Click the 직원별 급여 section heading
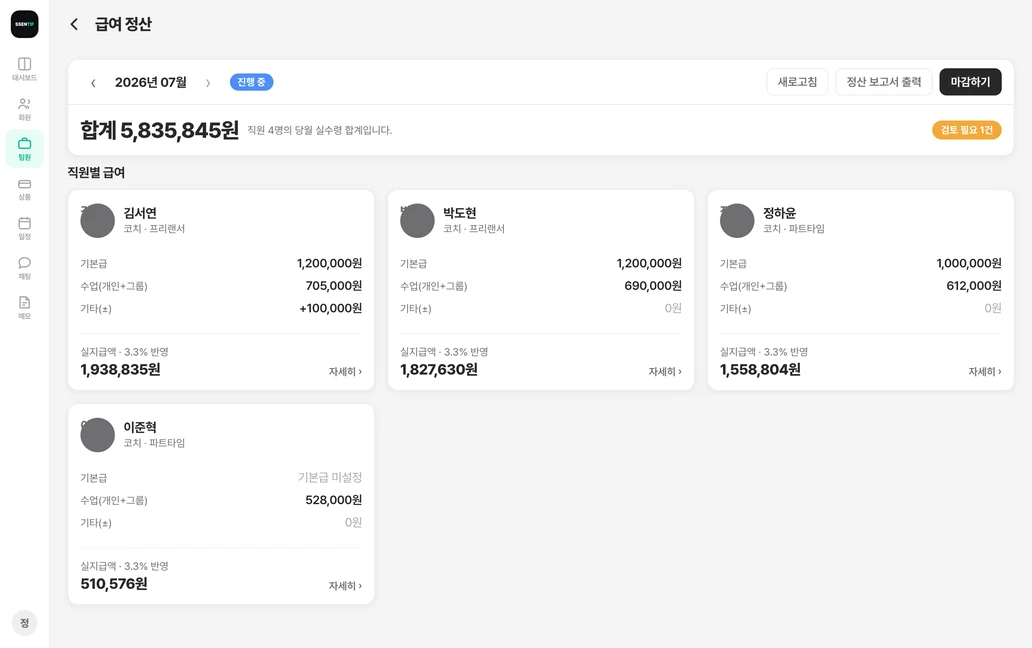The height and width of the screenshot is (648, 1032). click(96, 172)
